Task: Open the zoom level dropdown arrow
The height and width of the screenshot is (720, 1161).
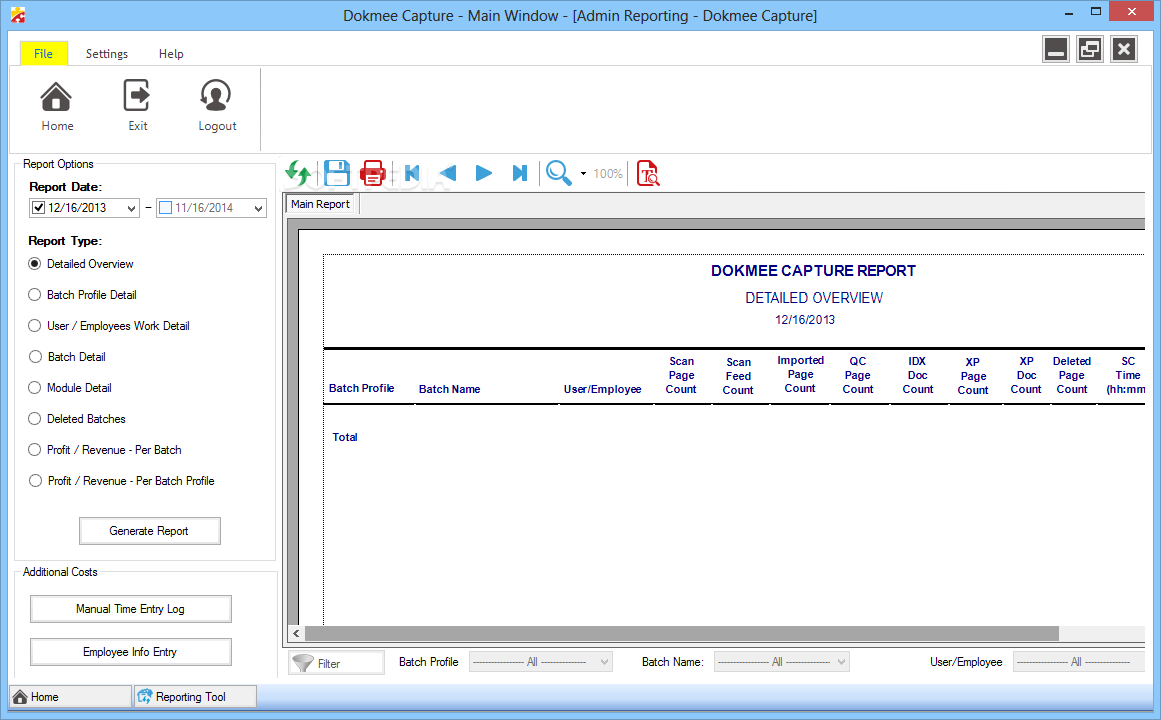Action: point(583,174)
